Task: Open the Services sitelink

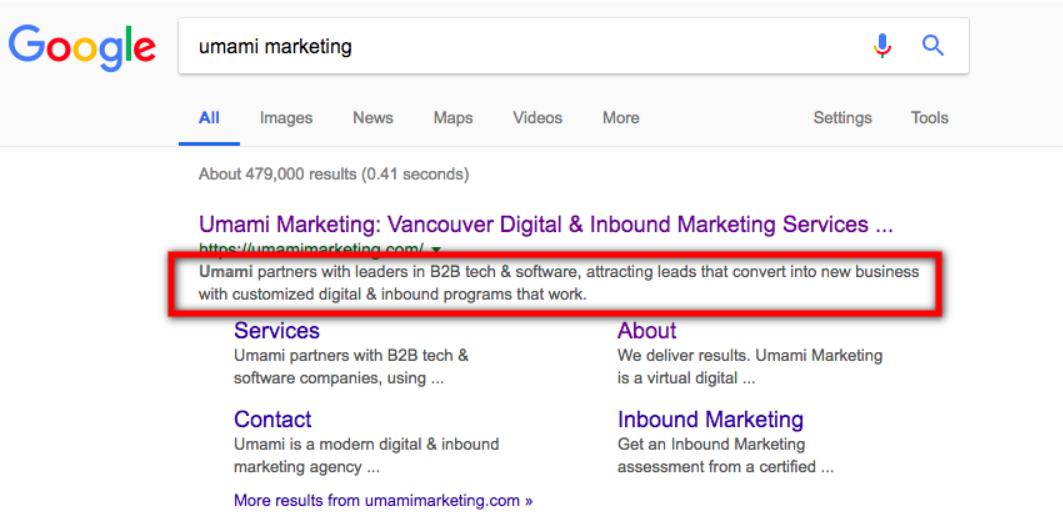Action: pos(277,331)
